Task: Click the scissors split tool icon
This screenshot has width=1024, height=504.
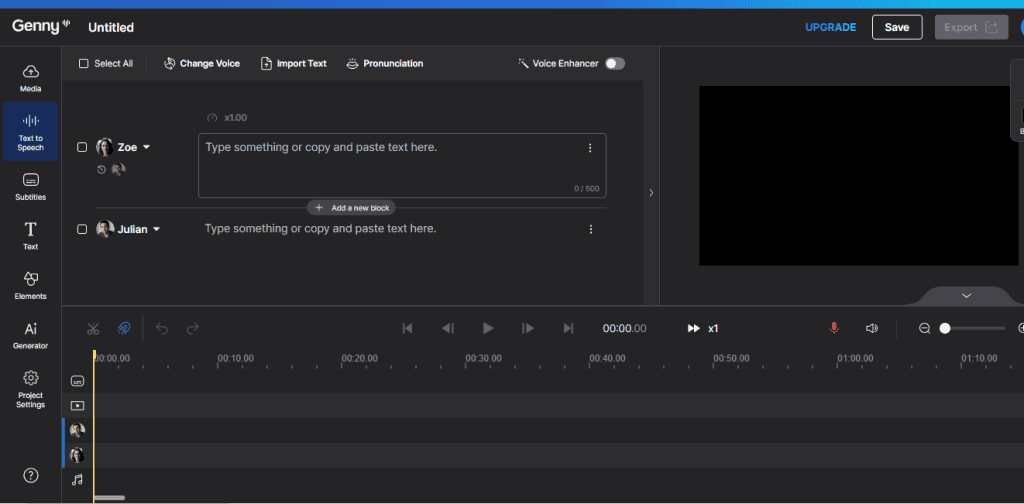Action: pyautogui.click(x=93, y=328)
